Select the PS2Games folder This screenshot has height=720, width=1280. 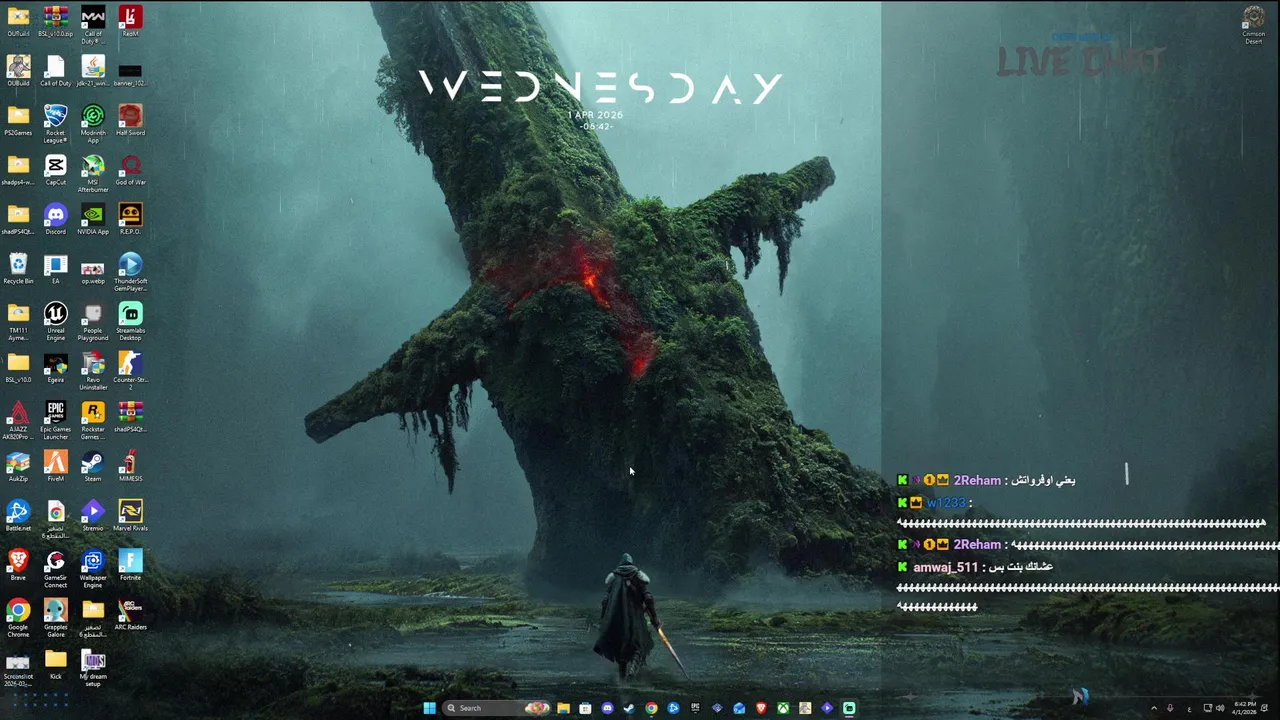18,120
